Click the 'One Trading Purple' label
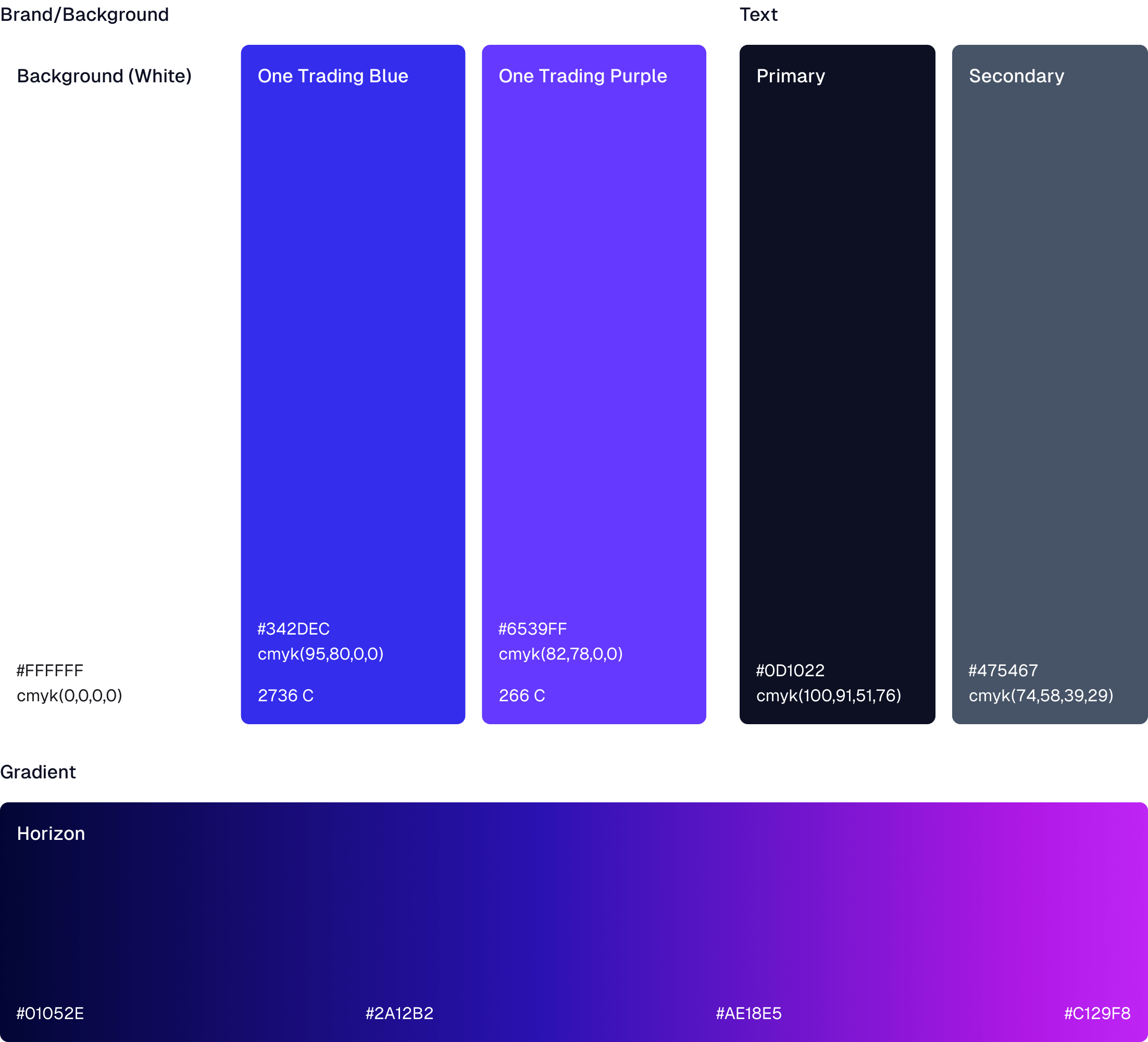This screenshot has height=1042, width=1148. [x=582, y=76]
